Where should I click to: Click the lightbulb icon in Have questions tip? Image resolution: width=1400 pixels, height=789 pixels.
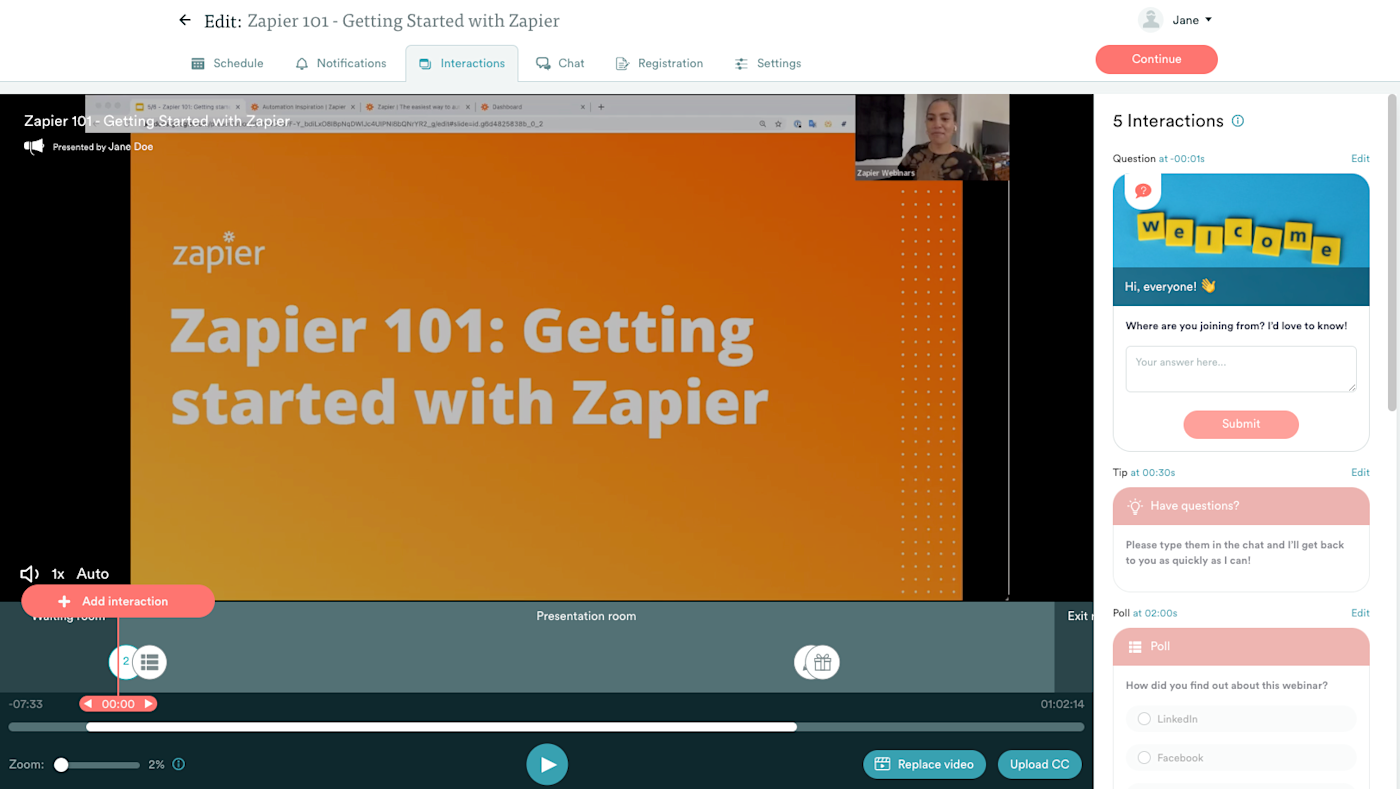1135,506
